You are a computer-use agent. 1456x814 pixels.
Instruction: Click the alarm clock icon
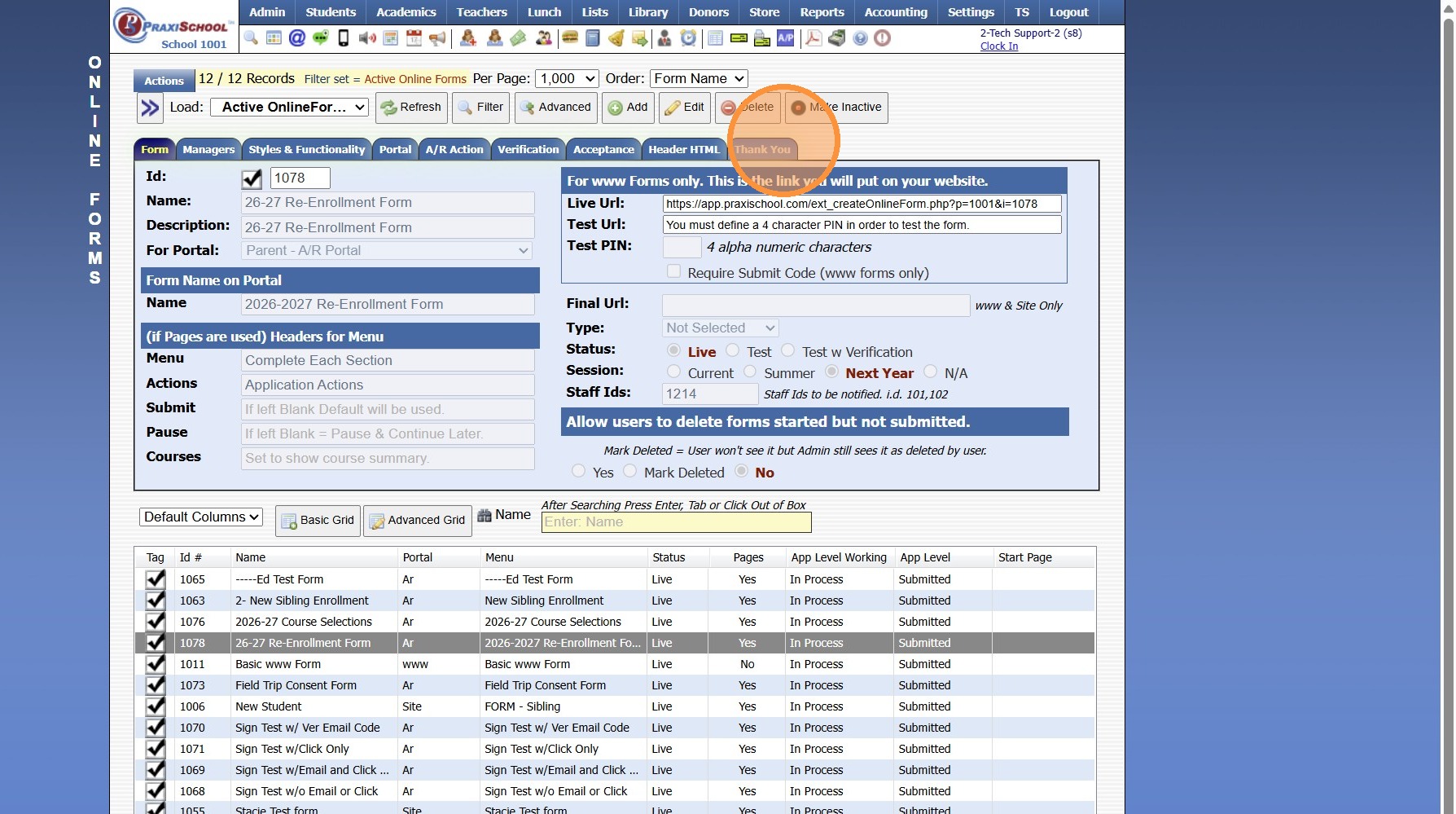tap(689, 38)
